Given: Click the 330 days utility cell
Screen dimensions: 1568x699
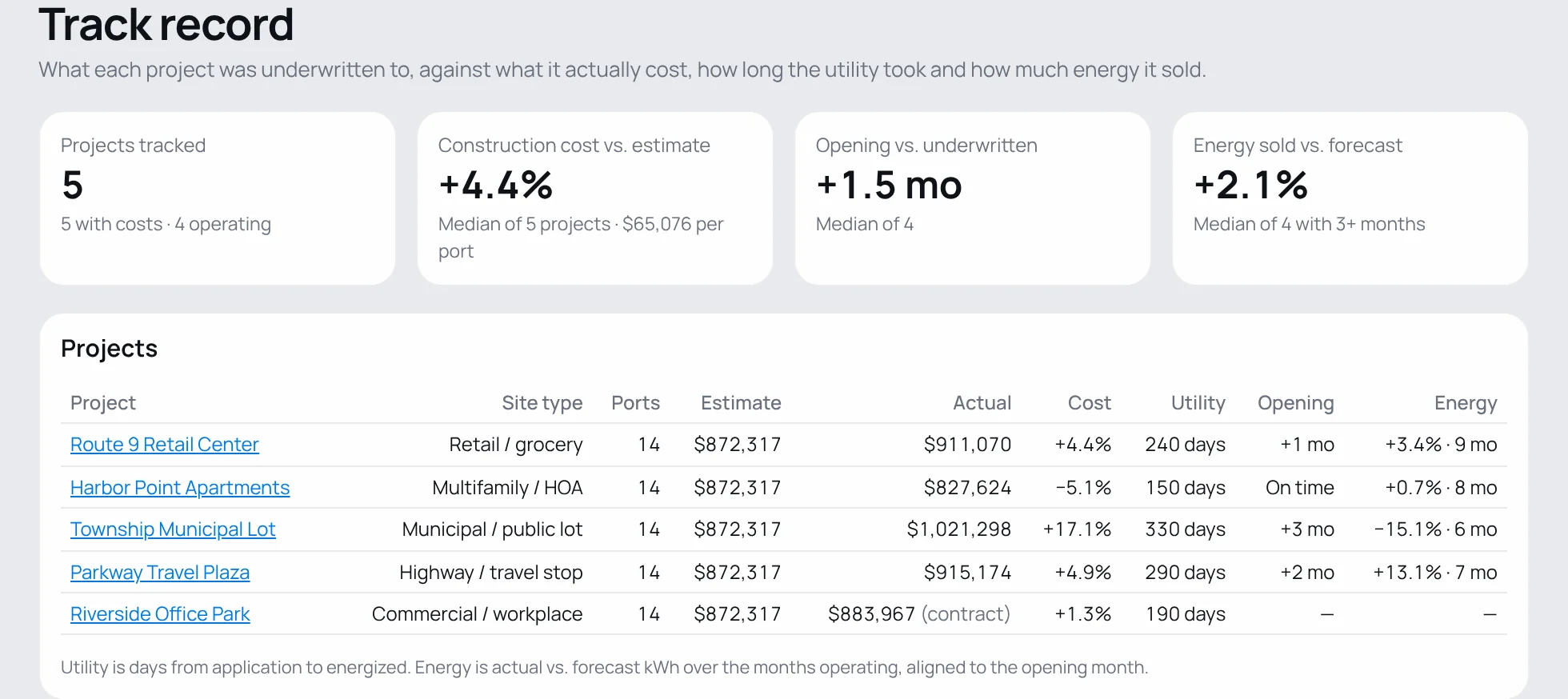Looking at the screenshot, I should pyautogui.click(x=1185, y=529).
